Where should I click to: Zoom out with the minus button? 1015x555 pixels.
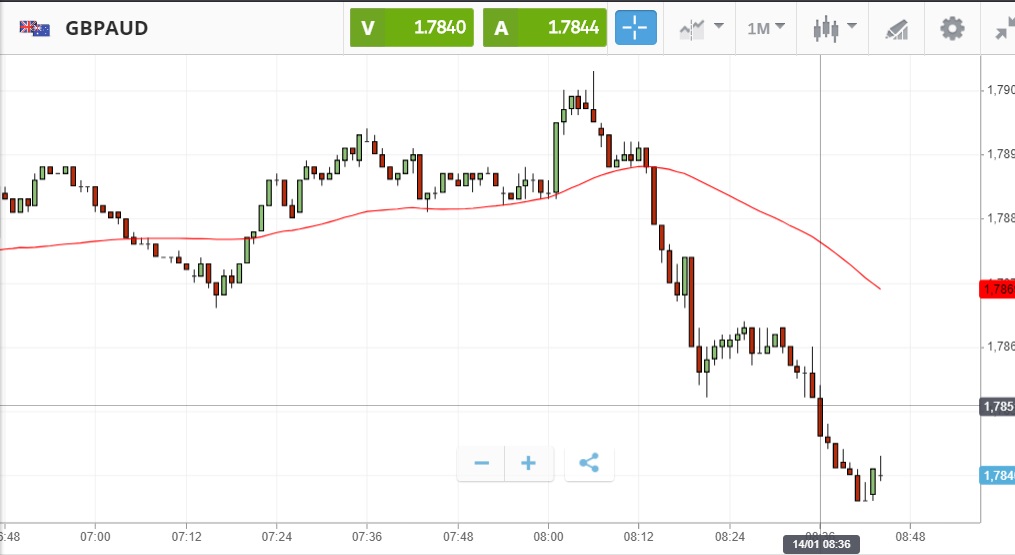tap(481, 463)
